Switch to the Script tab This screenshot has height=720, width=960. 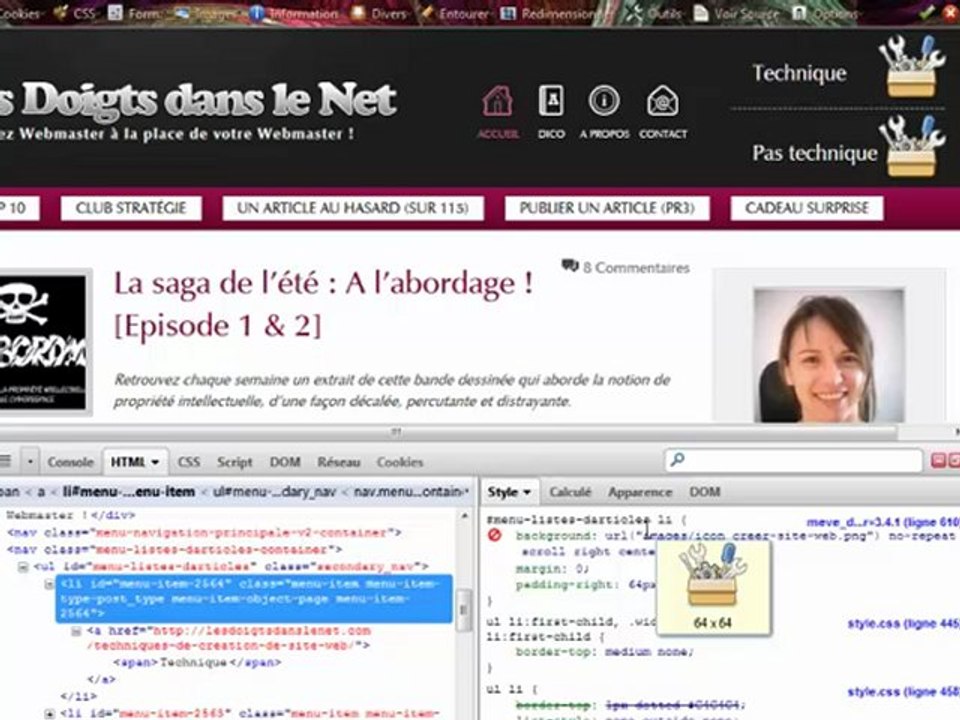point(234,462)
